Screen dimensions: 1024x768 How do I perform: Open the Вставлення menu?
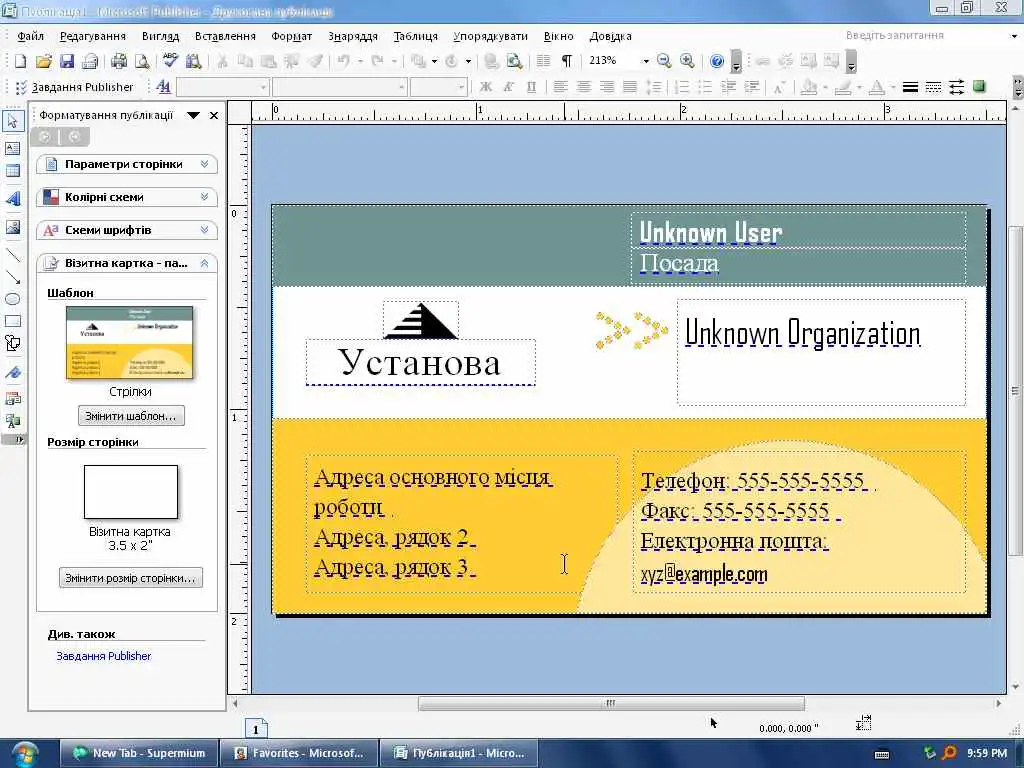pyautogui.click(x=225, y=36)
